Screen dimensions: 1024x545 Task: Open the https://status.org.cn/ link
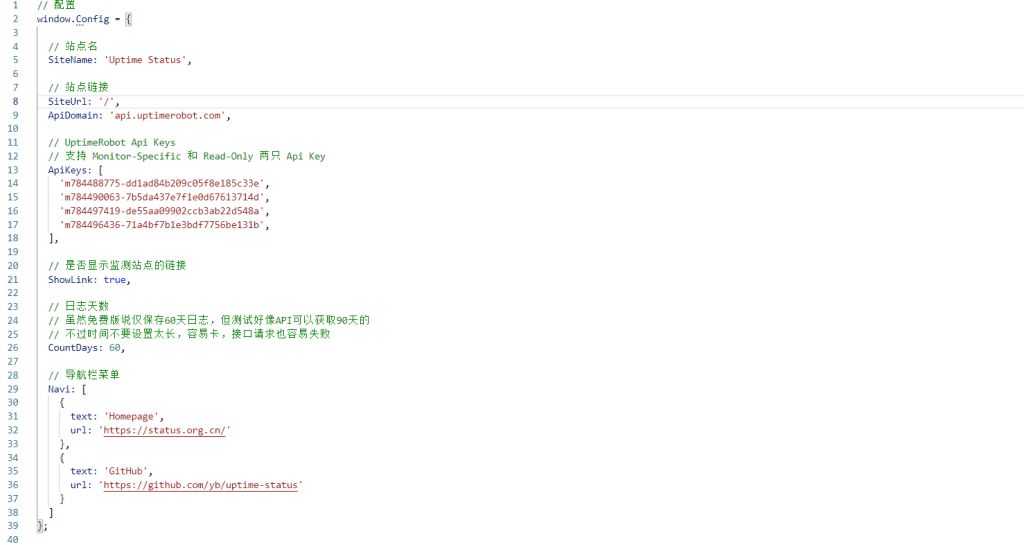click(x=165, y=430)
